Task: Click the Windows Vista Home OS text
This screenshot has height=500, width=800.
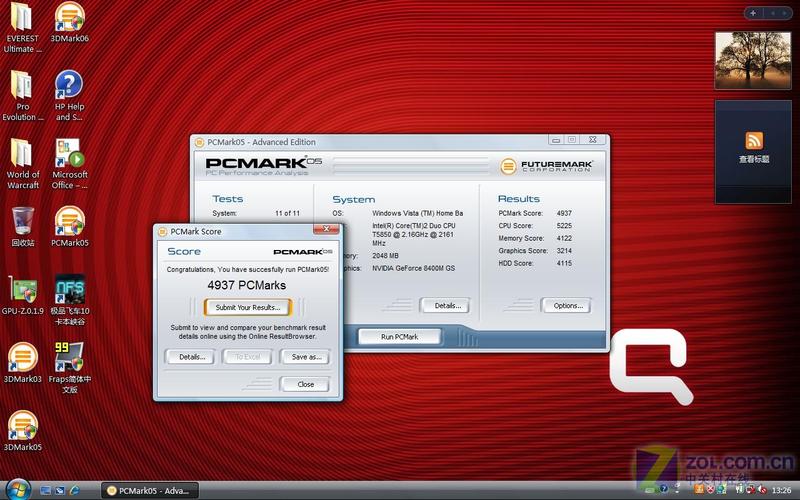Action: [417, 213]
